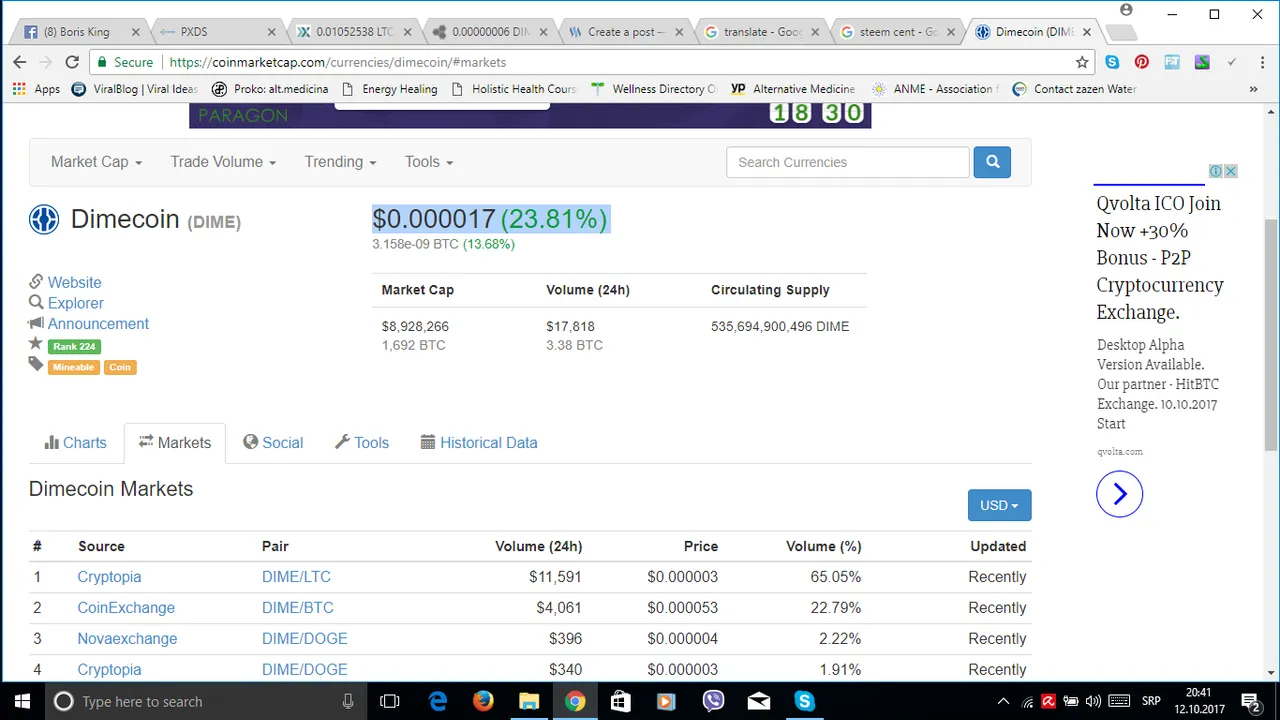Switch to the Charts tab

click(75, 443)
